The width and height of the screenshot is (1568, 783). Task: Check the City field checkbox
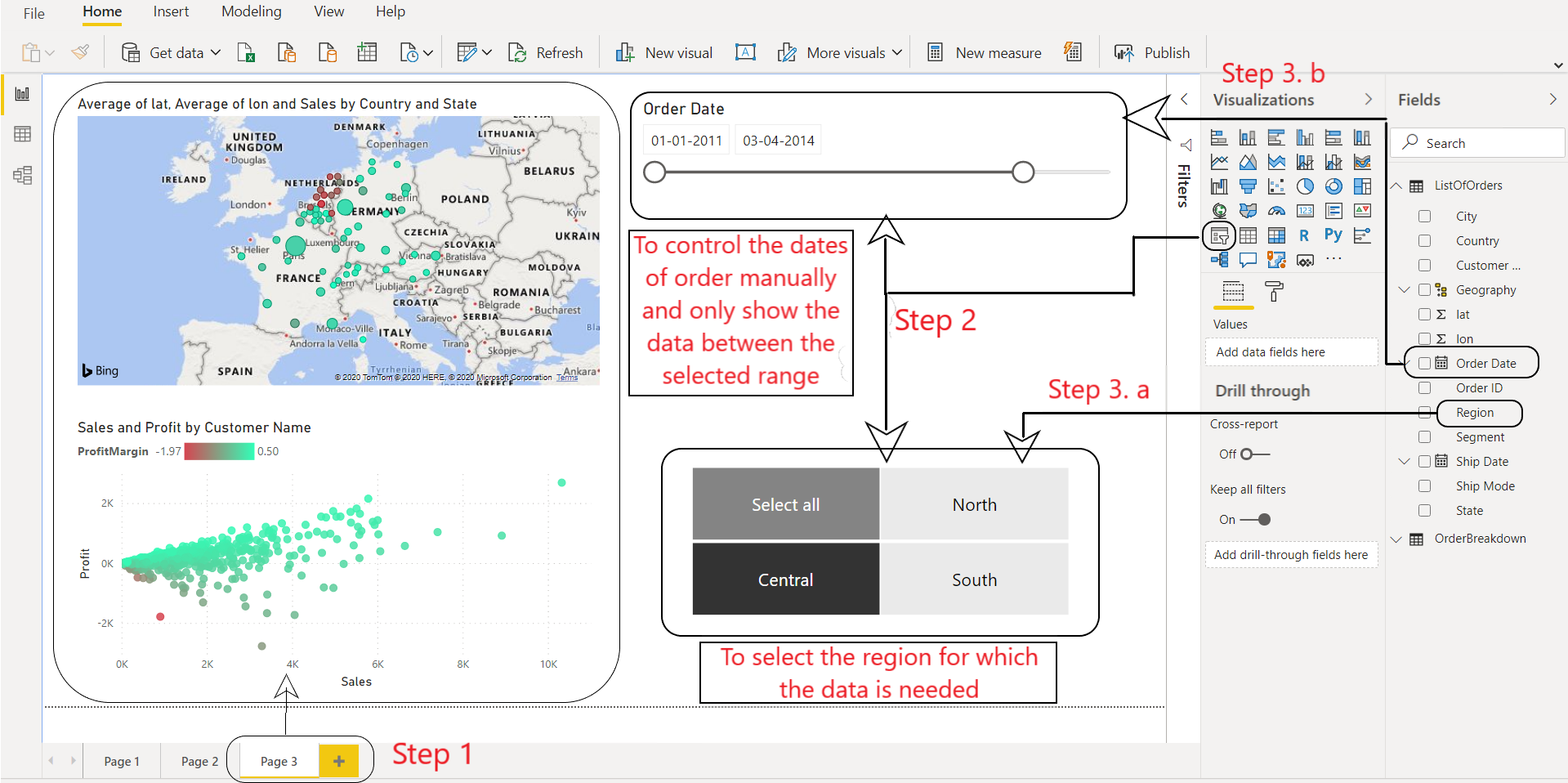point(1424,217)
